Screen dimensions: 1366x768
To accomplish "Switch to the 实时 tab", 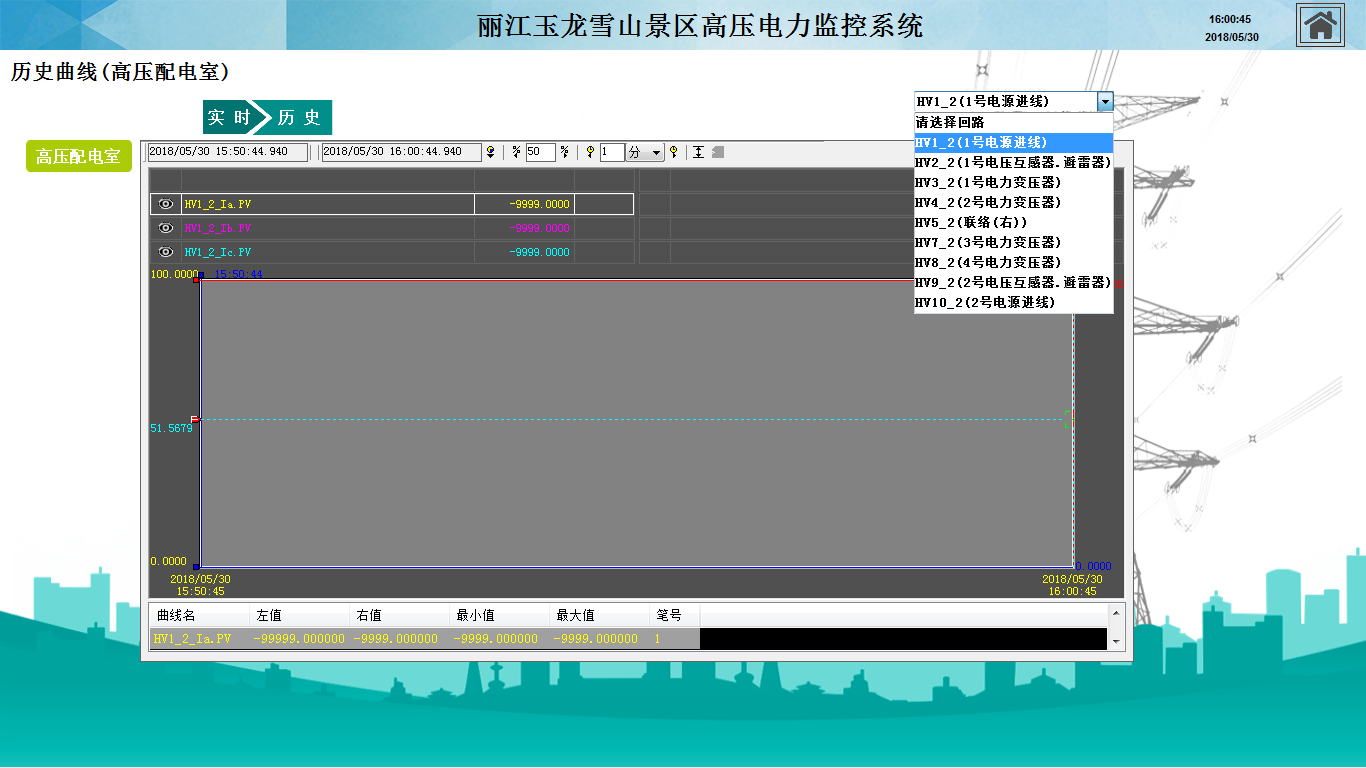I will [x=228, y=117].
